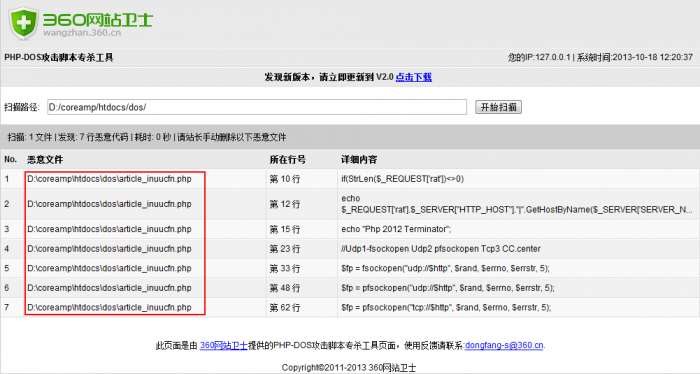This screenshot has height=374, width=700.
Task: Click the fsockopen udp detail in row 5
Action: 445,268
